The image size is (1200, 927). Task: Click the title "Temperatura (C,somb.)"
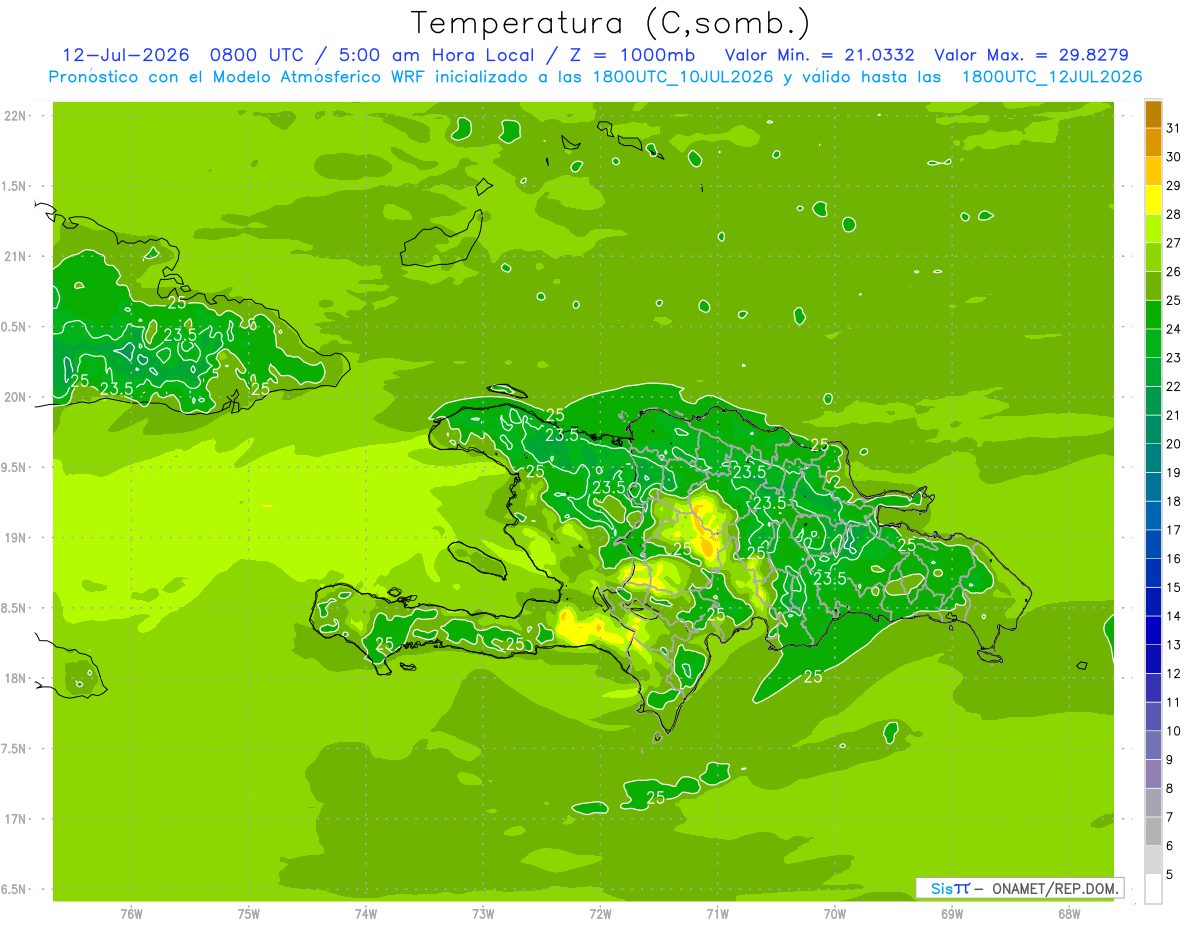611,24
